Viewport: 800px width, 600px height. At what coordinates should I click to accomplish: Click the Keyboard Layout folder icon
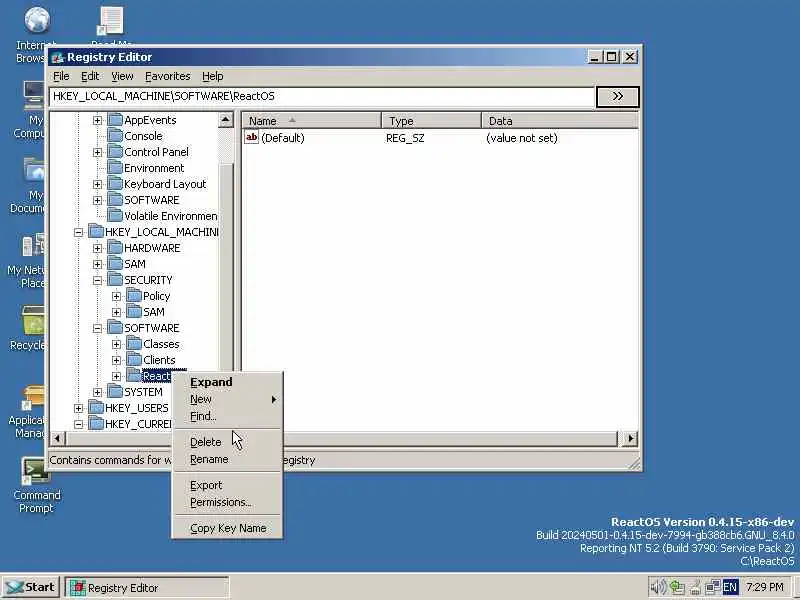tap(115, 184)
